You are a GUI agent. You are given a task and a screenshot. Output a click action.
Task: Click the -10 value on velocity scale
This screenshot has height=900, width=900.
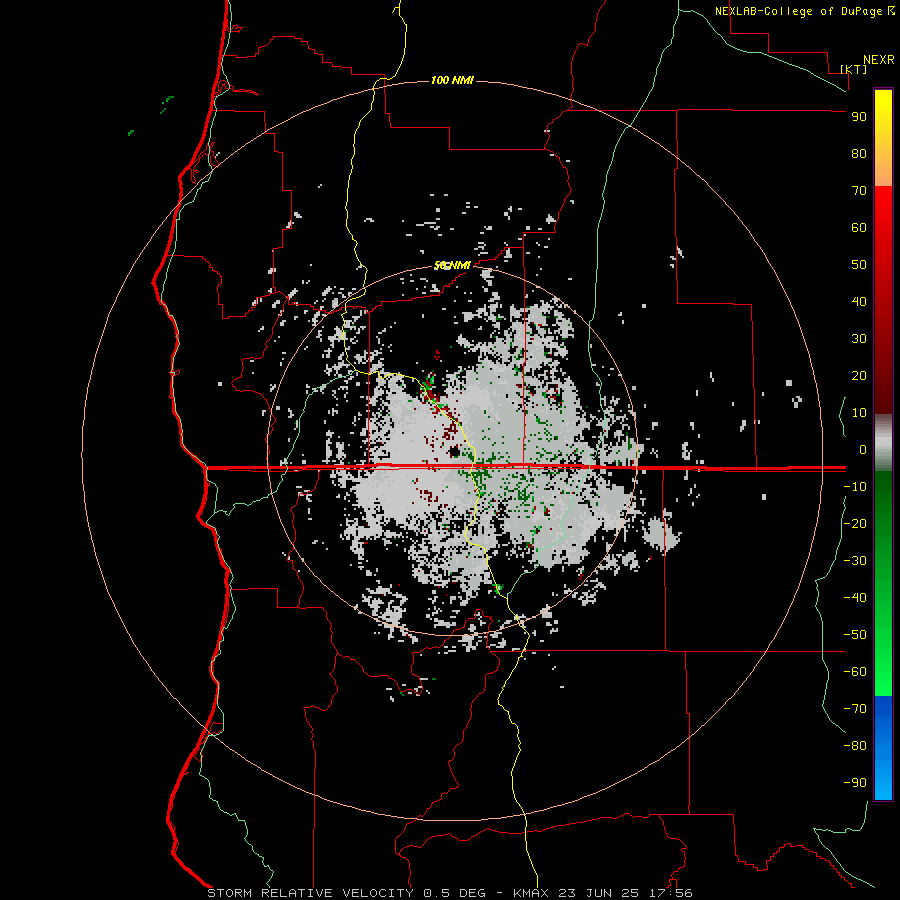click(855, 487)
